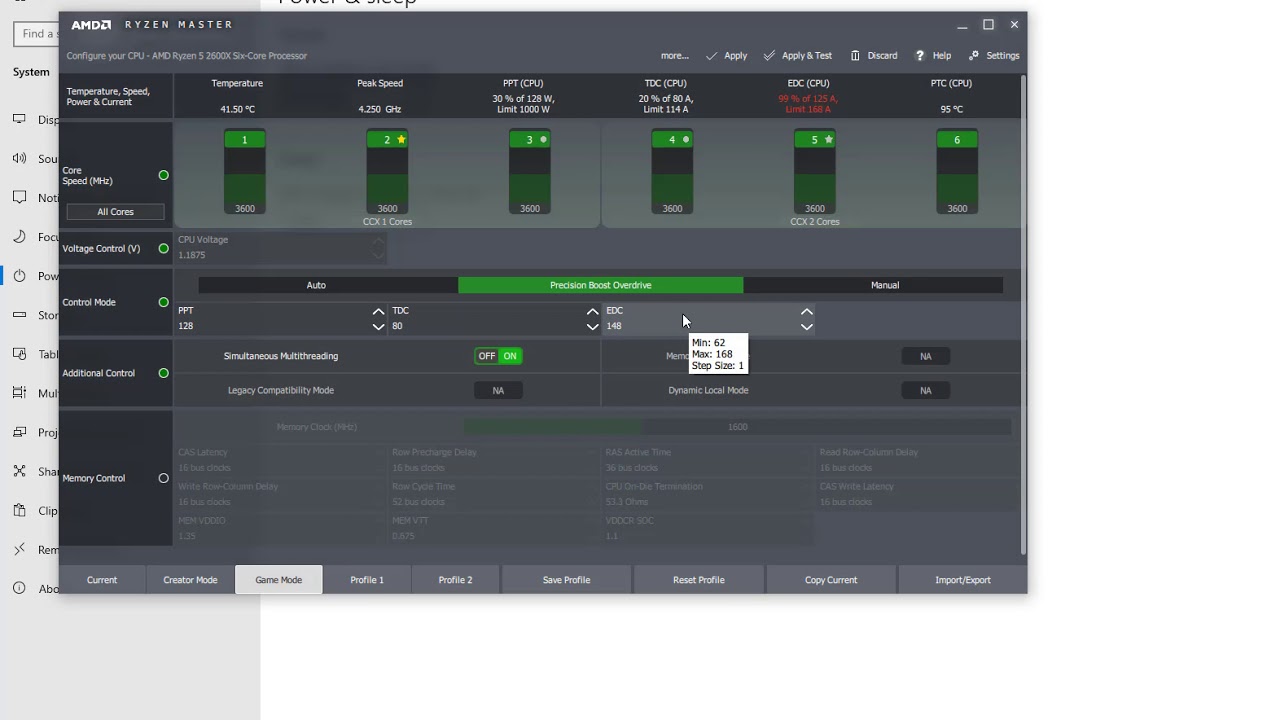1280x720 pixels.
Task: Open Profile 2 tab
Action: [455, 580]
